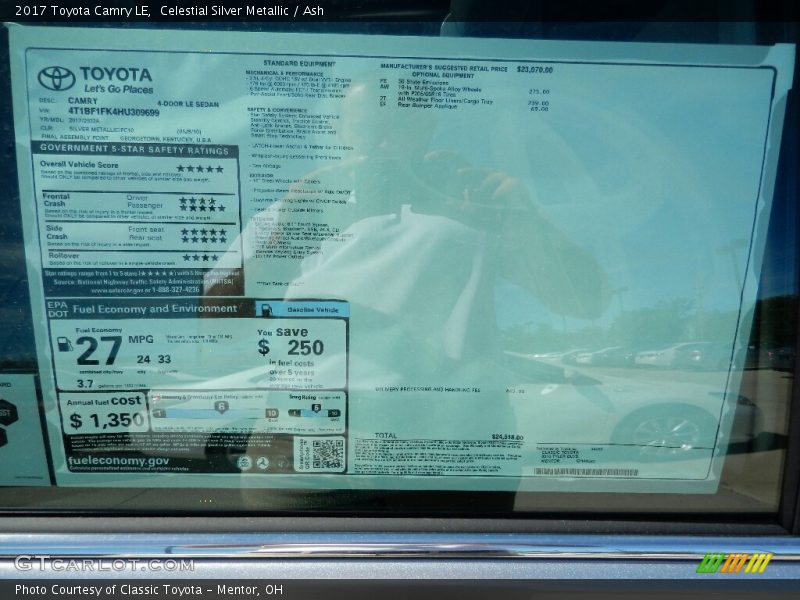Click the barcode at the sticker's bottom right
This screenshot has height=600, width=800.
[586, 472]
